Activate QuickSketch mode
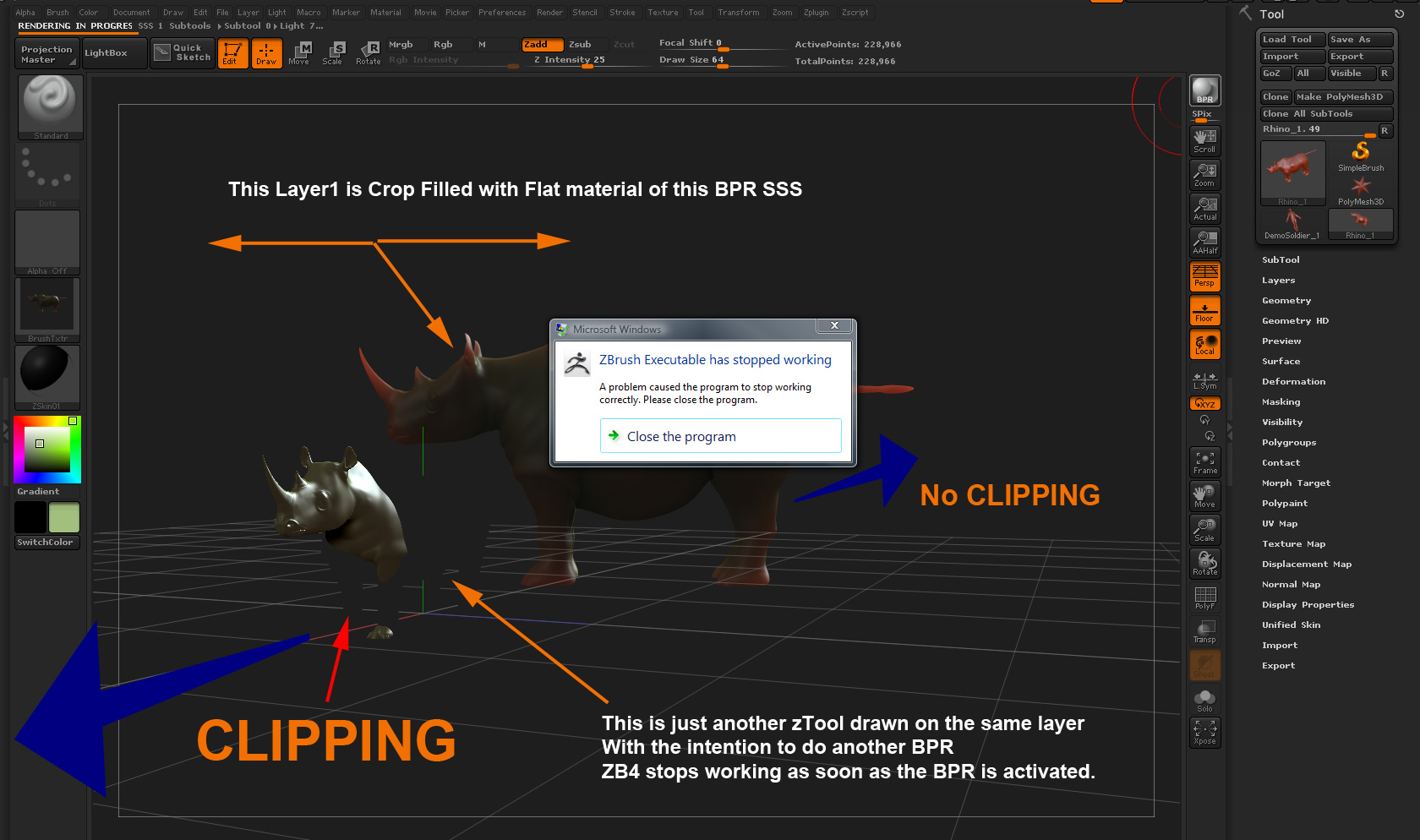This screenshot has height=840, width=1420. click(182, 52)
